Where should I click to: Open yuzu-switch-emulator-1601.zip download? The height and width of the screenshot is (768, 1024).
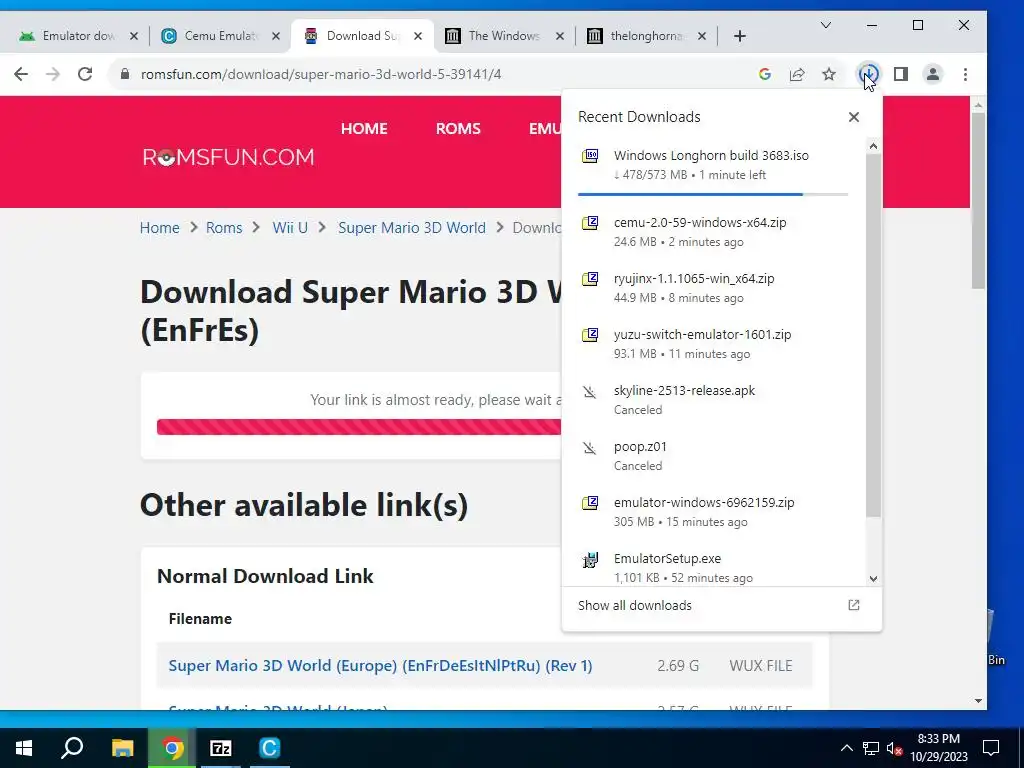[x=713, y=344]
